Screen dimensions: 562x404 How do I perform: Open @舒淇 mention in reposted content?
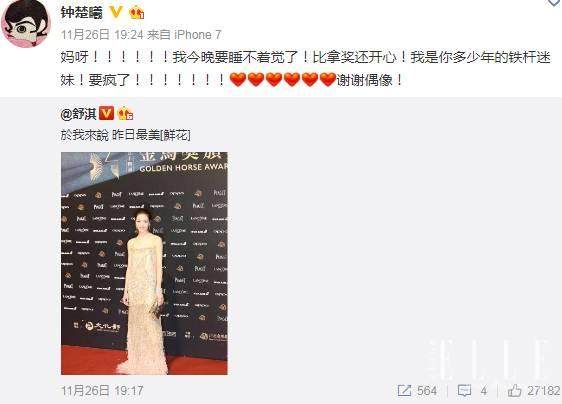coord(78,114)
